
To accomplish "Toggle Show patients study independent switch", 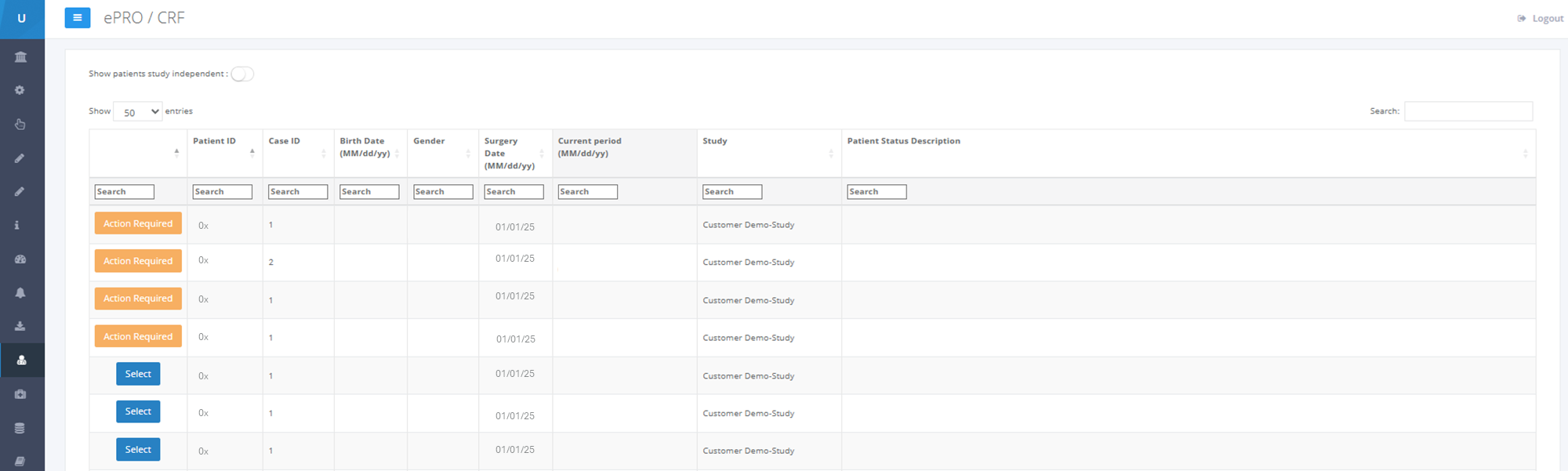I will [242, 74].
